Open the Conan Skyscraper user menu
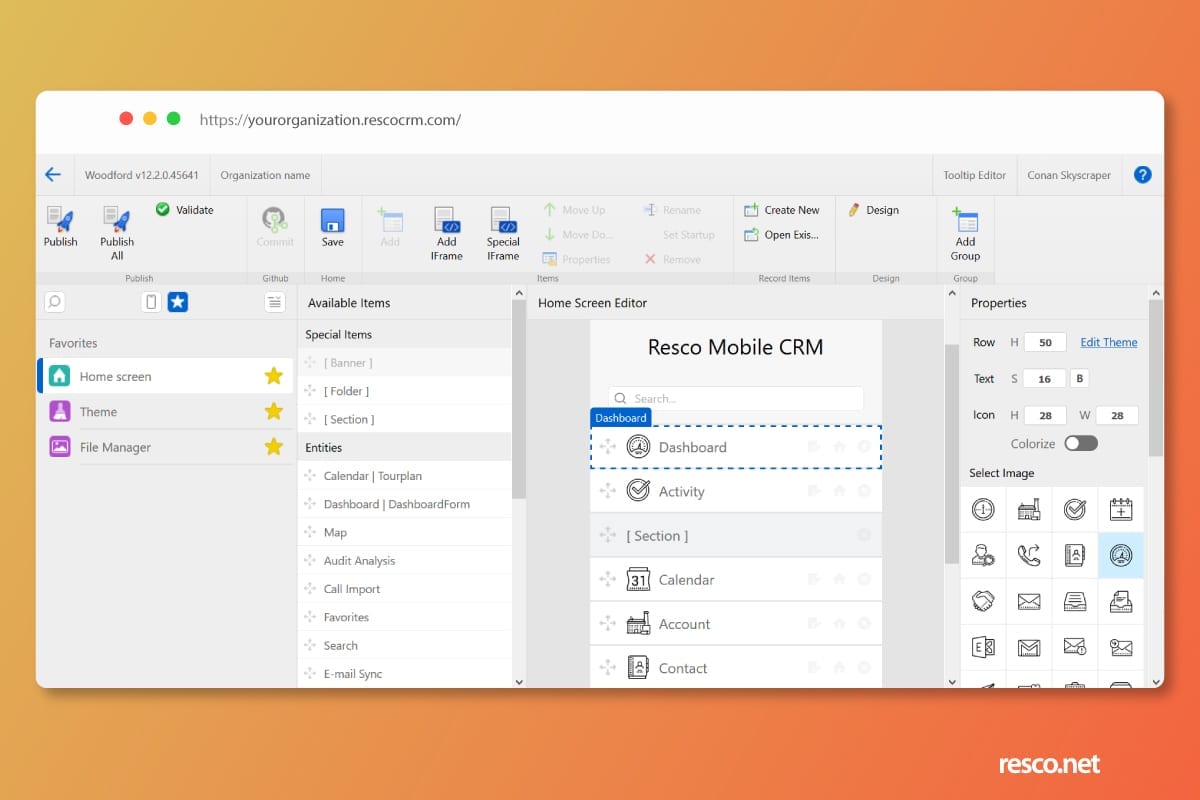Screen dimensions: 1200x800 1069,175
